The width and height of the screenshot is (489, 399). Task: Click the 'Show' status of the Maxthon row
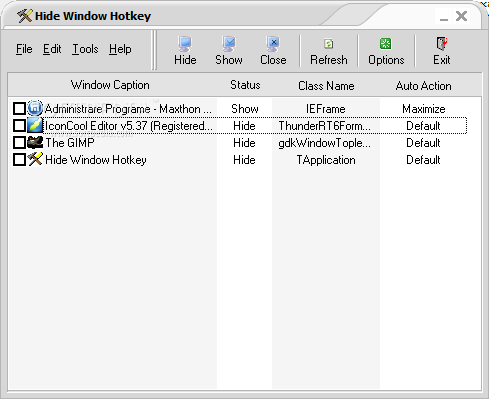245,109
